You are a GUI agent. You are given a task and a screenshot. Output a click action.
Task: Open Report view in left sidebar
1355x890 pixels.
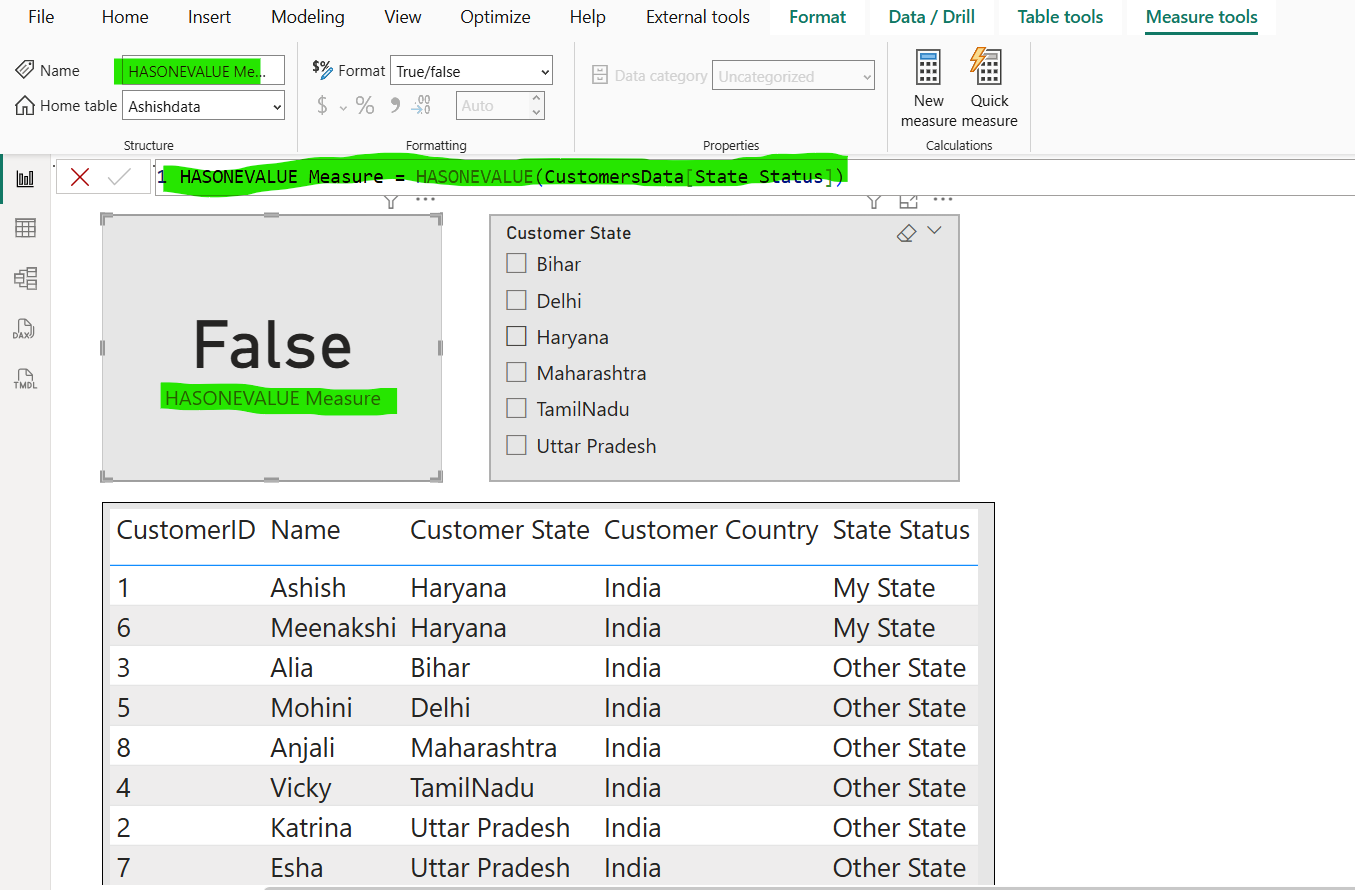[25, 179]
